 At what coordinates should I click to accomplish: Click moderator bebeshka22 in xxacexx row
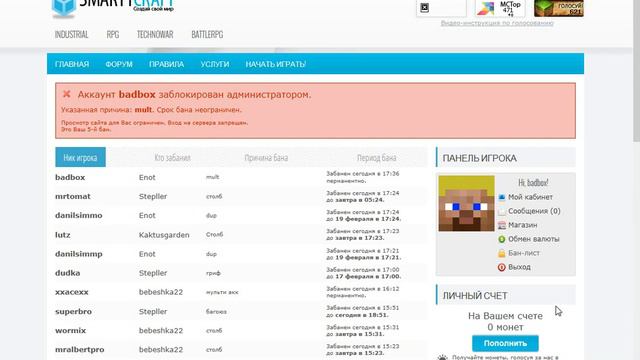tap(161, 292)
